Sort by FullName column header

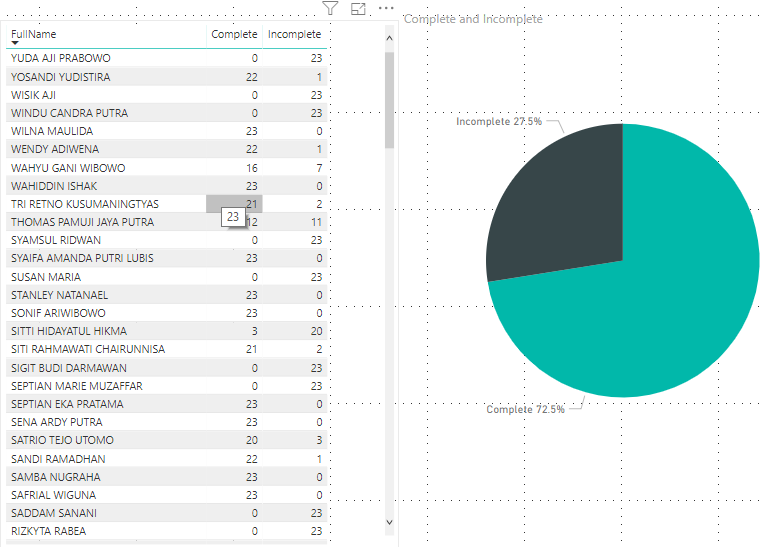click(33, 34)
